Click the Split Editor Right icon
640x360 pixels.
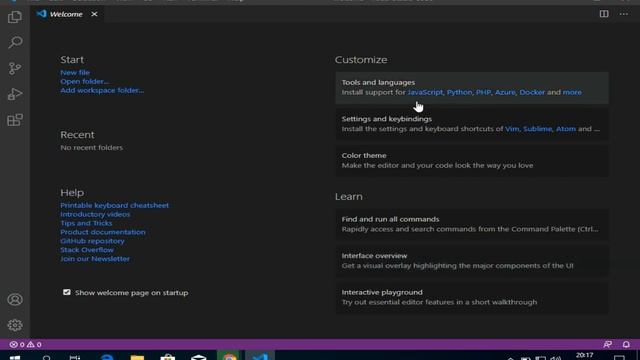tap(604, 14)
